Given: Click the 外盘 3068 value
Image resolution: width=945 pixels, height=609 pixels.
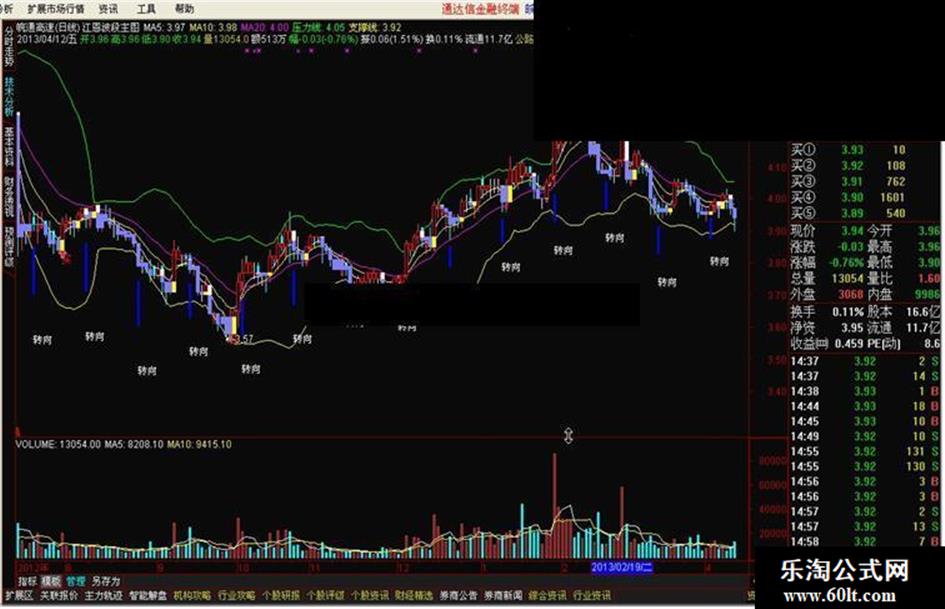Looking at the screenshot, I should pyautogui.click(x=850, y=294).
